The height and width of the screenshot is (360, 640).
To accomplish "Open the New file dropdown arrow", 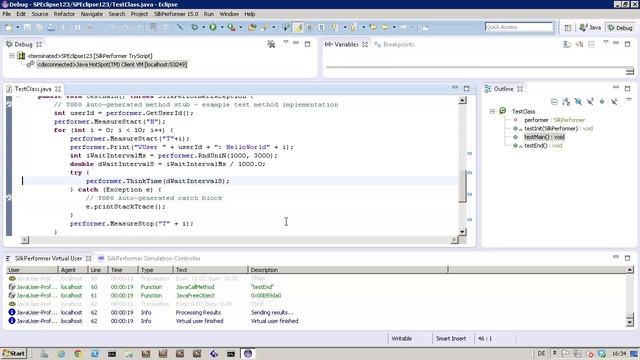I will tap(18, 27).
